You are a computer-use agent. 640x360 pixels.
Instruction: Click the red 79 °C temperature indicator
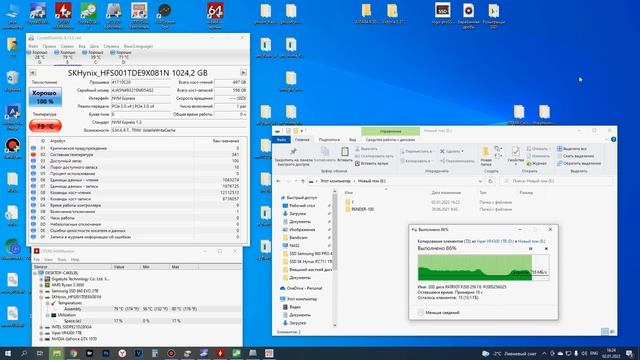tap(45, 126)
